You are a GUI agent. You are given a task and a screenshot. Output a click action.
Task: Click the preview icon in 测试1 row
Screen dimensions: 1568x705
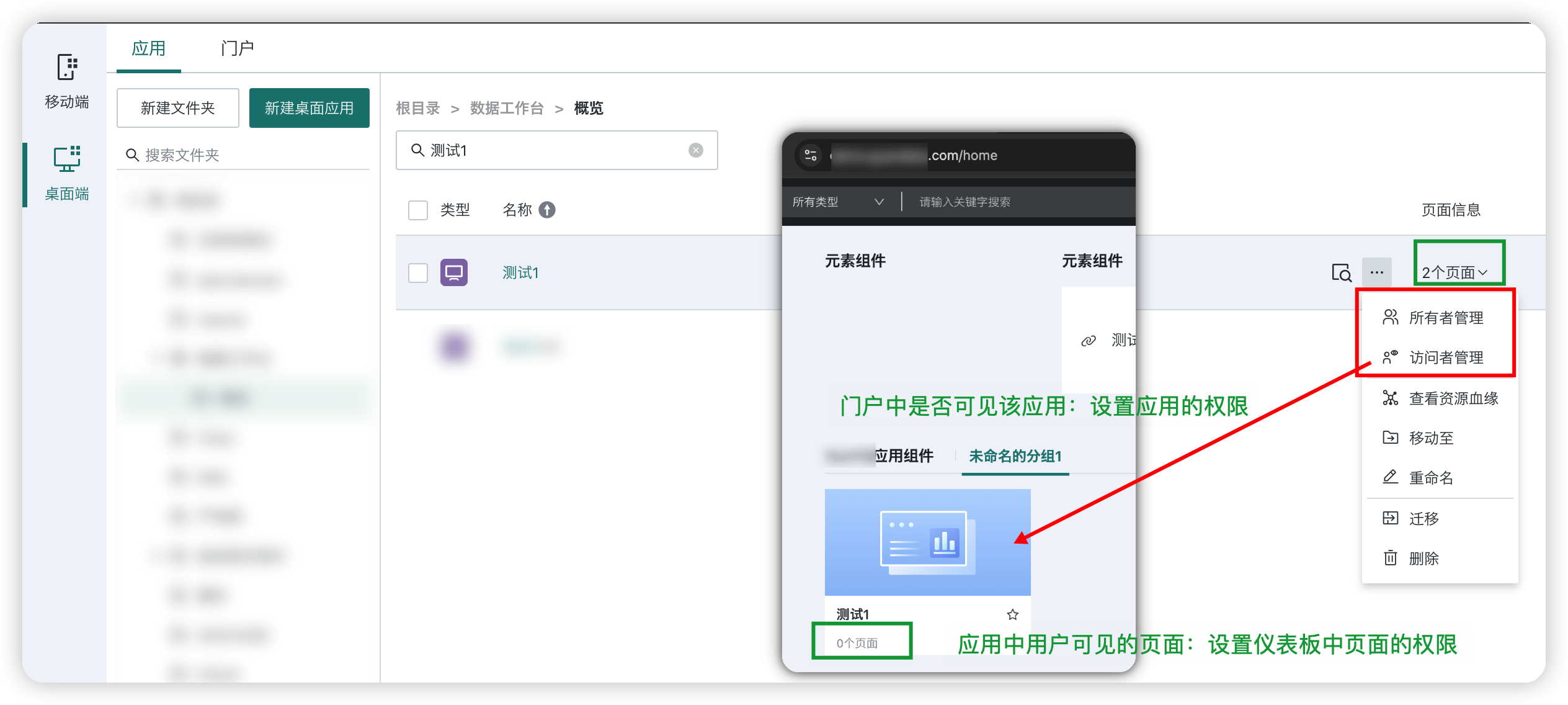click(1342, 272)
